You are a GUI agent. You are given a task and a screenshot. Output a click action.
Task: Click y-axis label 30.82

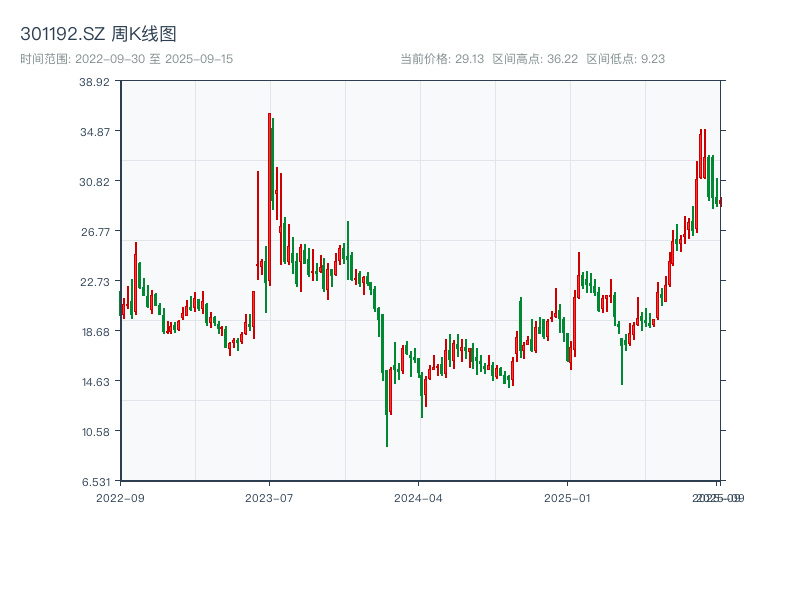94,182
